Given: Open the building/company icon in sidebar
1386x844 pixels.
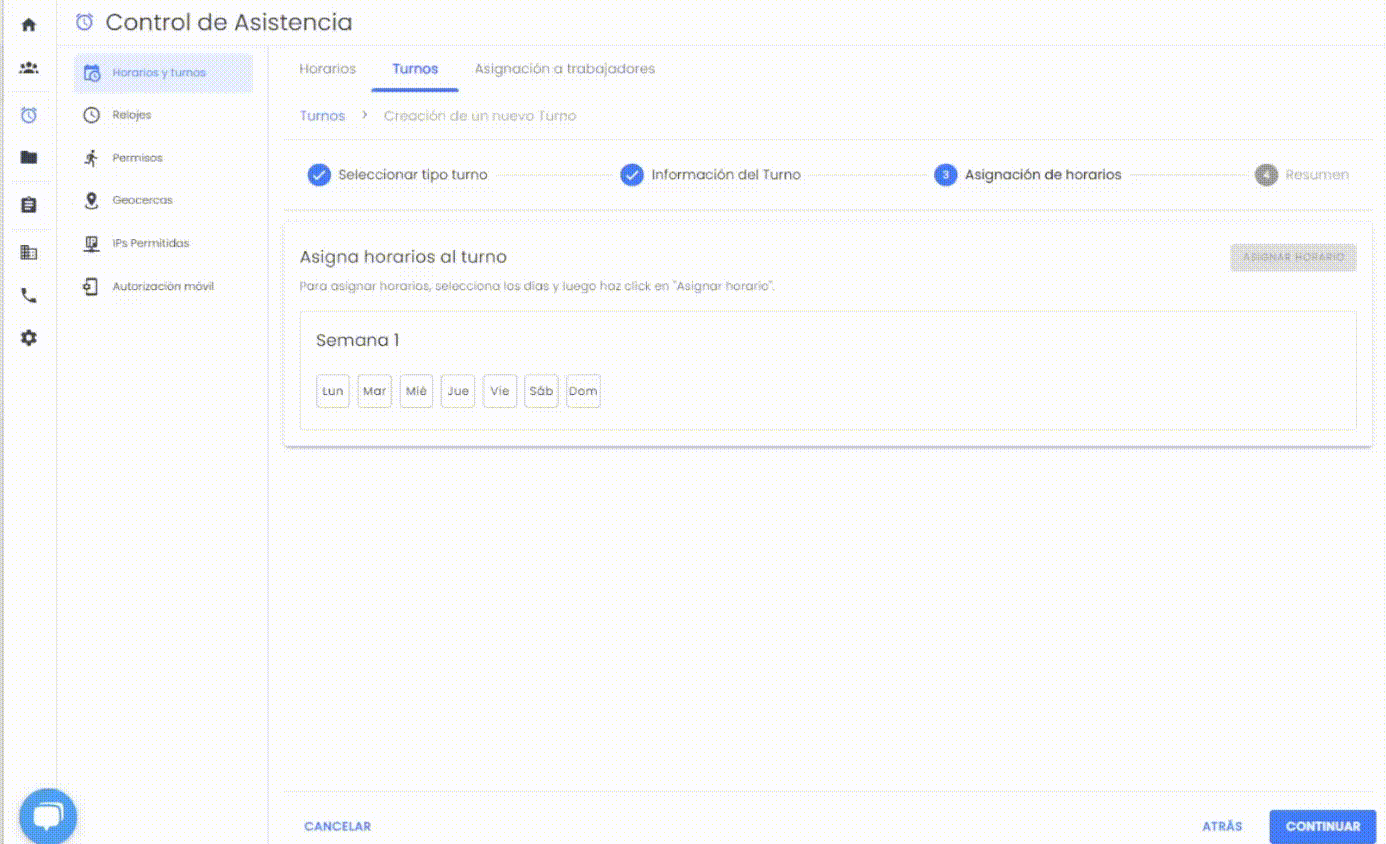Looking at the screenshot, I should point(29,252).
